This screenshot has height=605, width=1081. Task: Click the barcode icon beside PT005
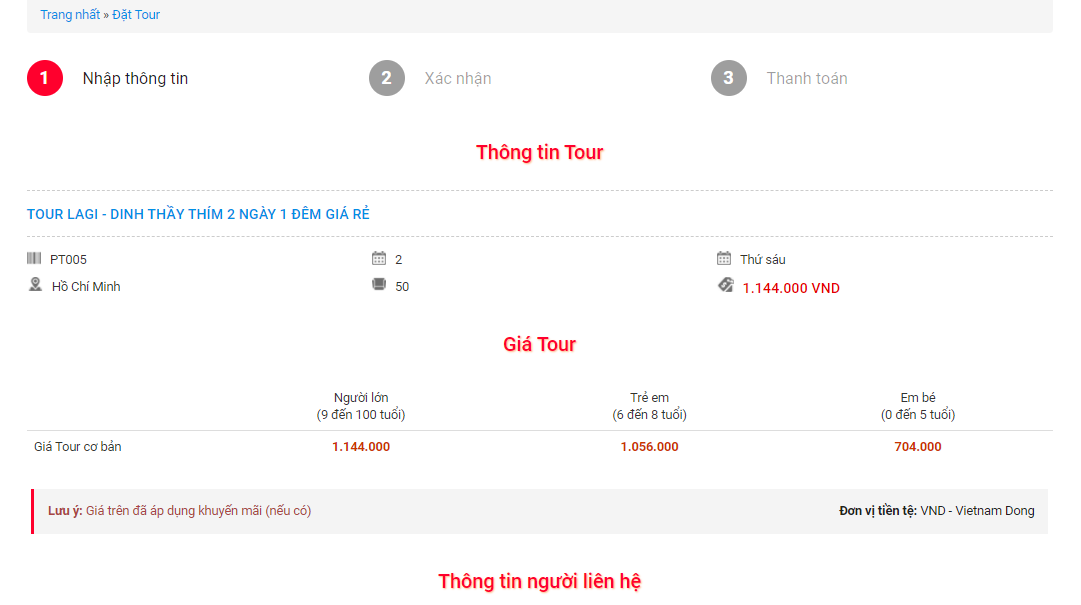(x=34, y=258)
